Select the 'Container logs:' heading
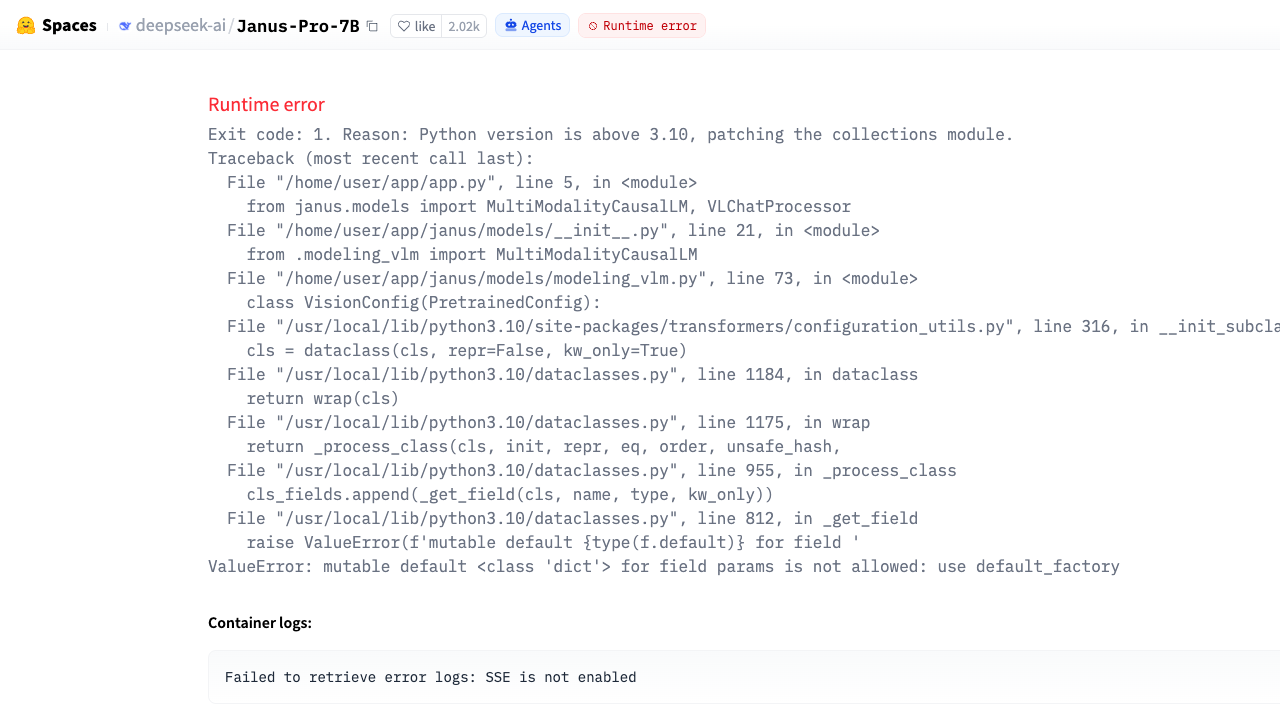The image size is (1280, 720). tap(260, 623)
